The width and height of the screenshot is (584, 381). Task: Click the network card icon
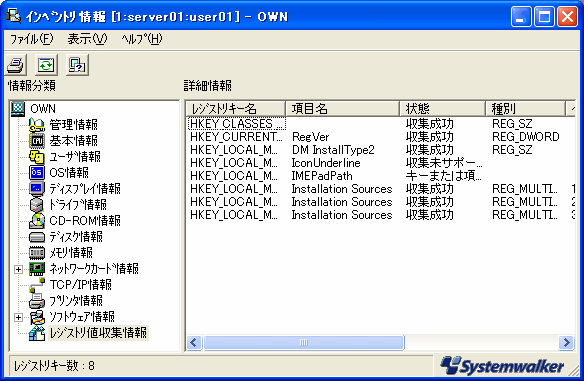tap(36, 269)
